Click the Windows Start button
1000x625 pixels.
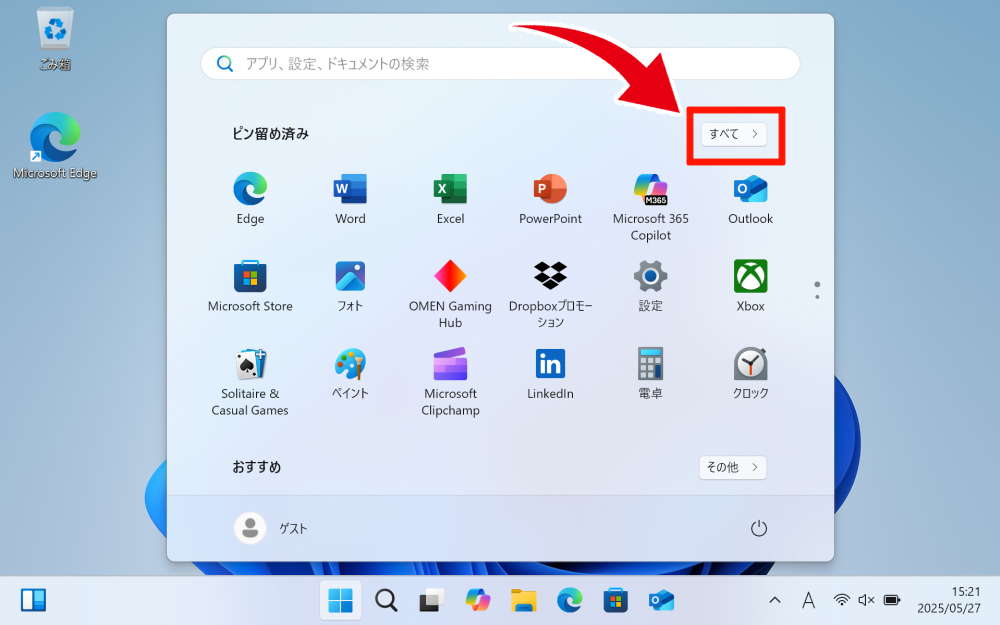point(340,600)
